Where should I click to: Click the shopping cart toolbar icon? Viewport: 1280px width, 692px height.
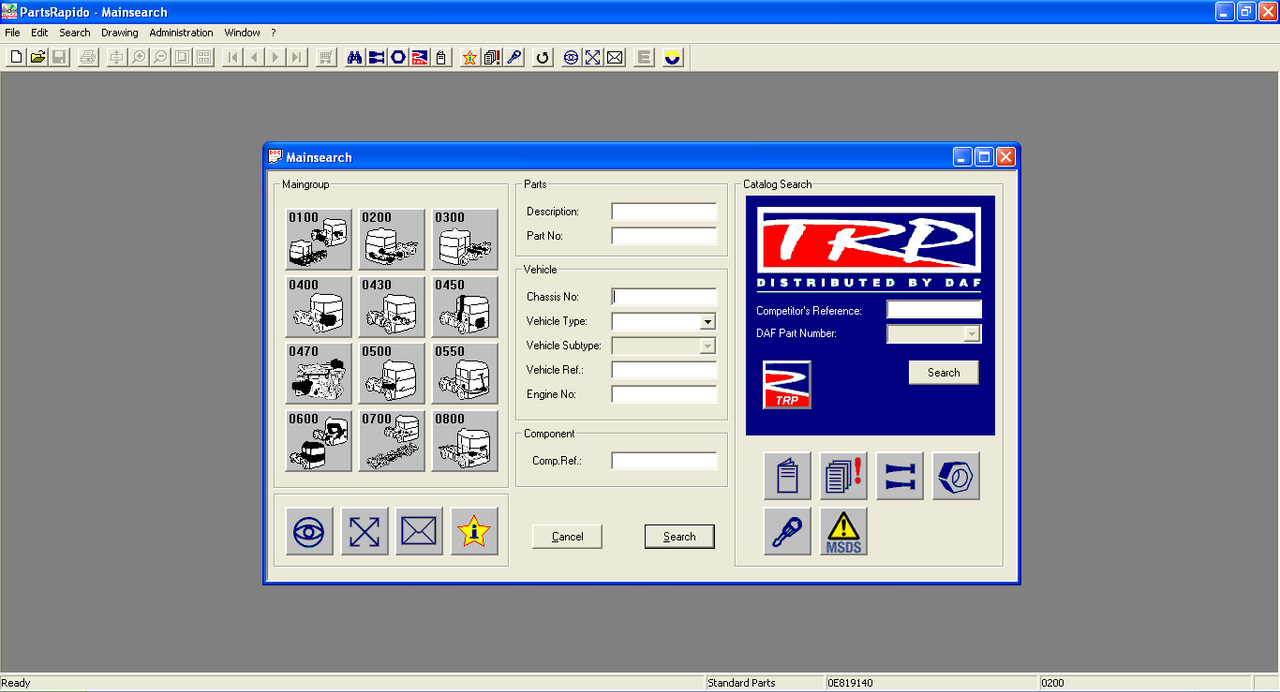tap(326, 57)
